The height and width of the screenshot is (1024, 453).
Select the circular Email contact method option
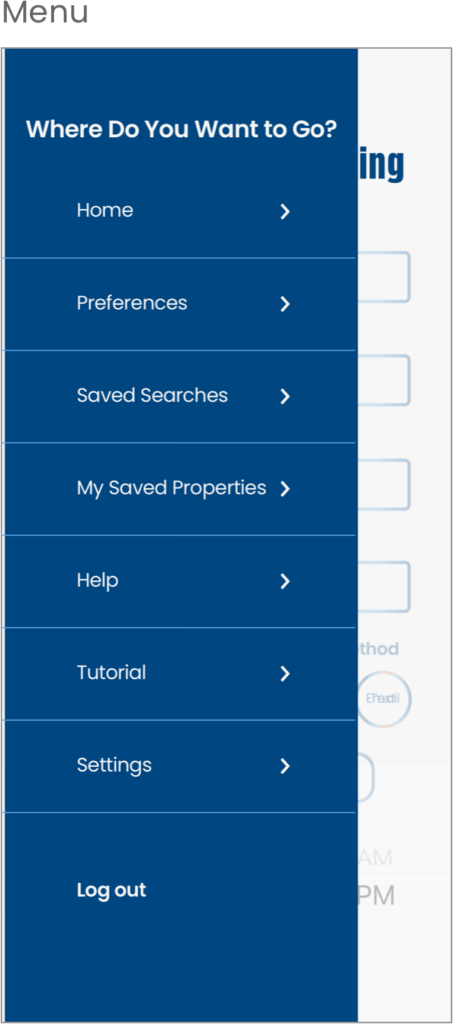[x=384, y=699]
